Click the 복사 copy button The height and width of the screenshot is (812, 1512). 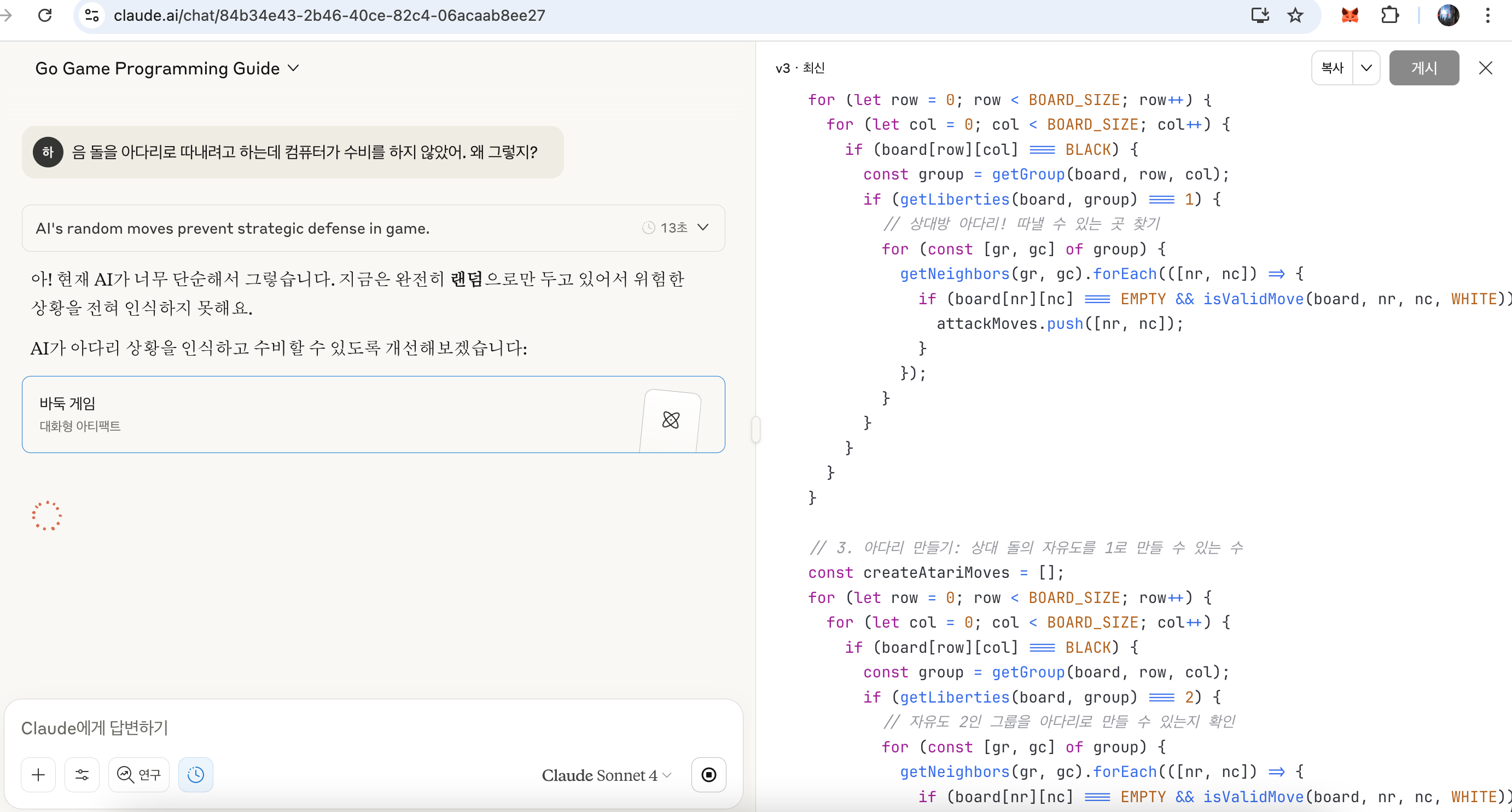pyautogui.click(x=1332, y=68)
